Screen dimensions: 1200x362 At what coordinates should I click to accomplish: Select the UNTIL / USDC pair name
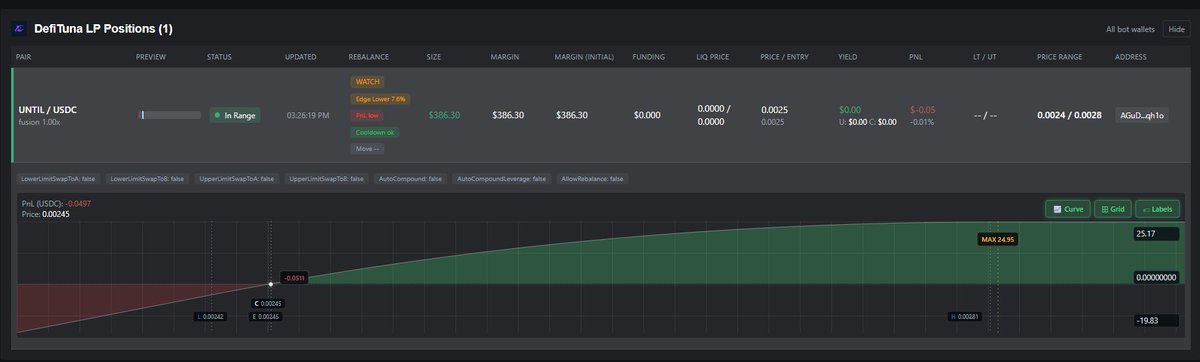click(47, 110)
